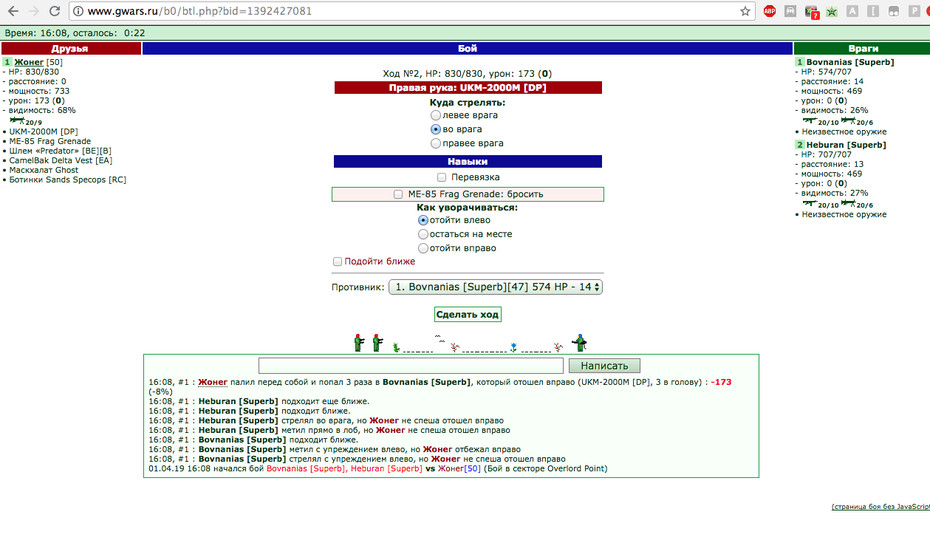Reload the battle page
The height and width of the screenshot is (543, 930).
[55, 11]
